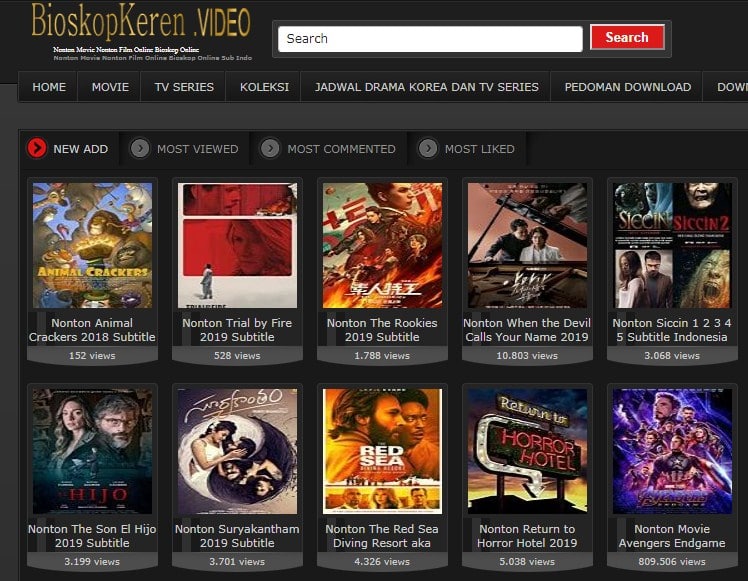
Task: Click the arrow icon beside Most Liked
Action: (x=428, y=149)
